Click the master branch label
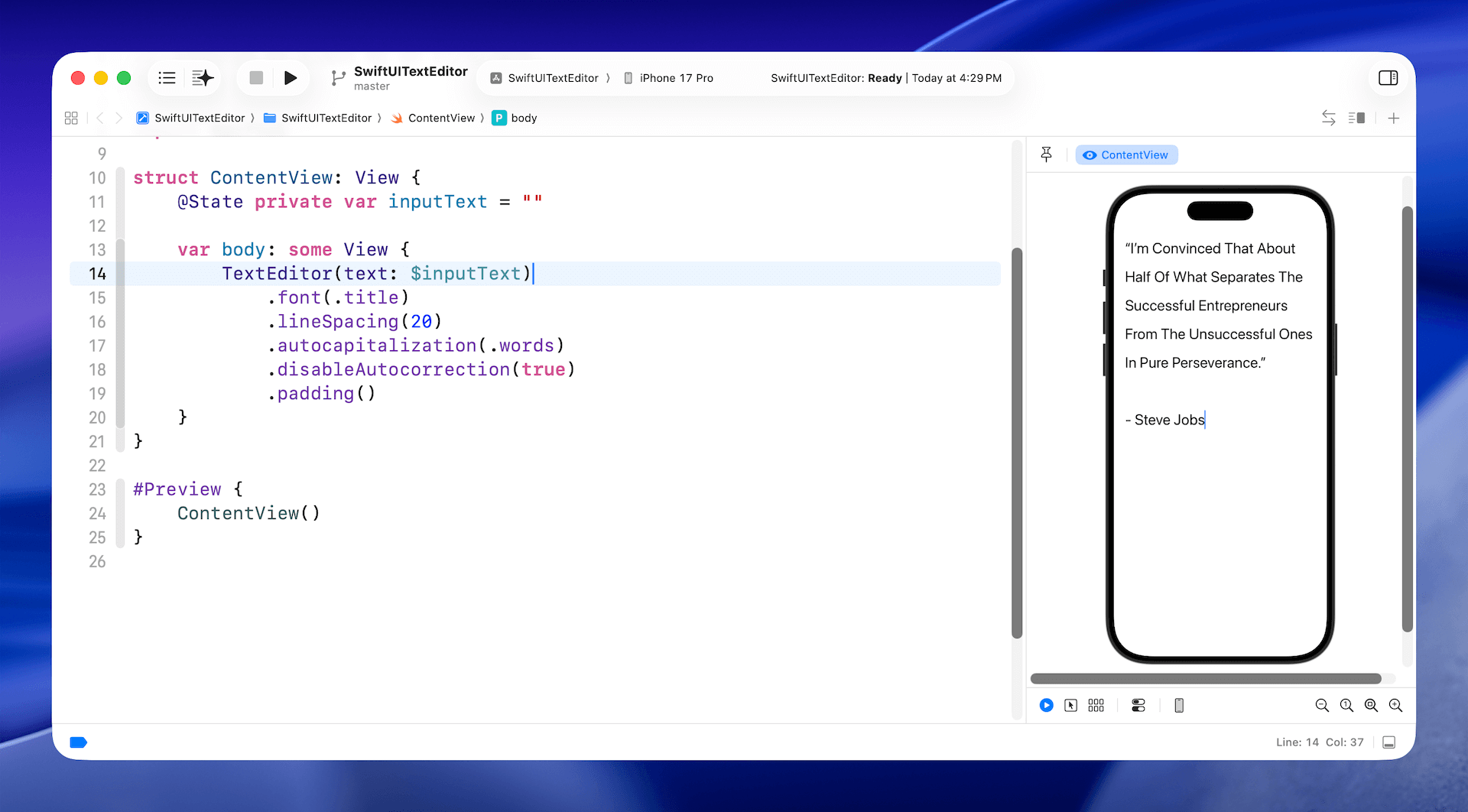 (x=372, y=86)
